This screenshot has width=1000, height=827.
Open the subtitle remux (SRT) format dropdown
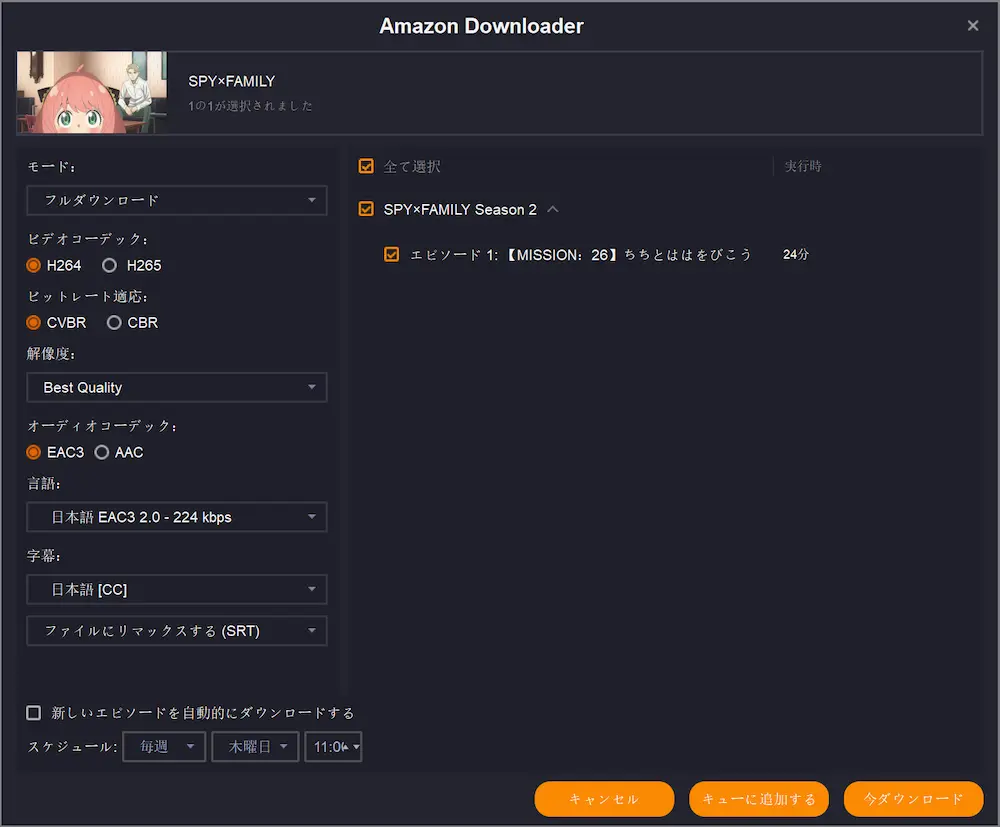[x=177, y=631]
